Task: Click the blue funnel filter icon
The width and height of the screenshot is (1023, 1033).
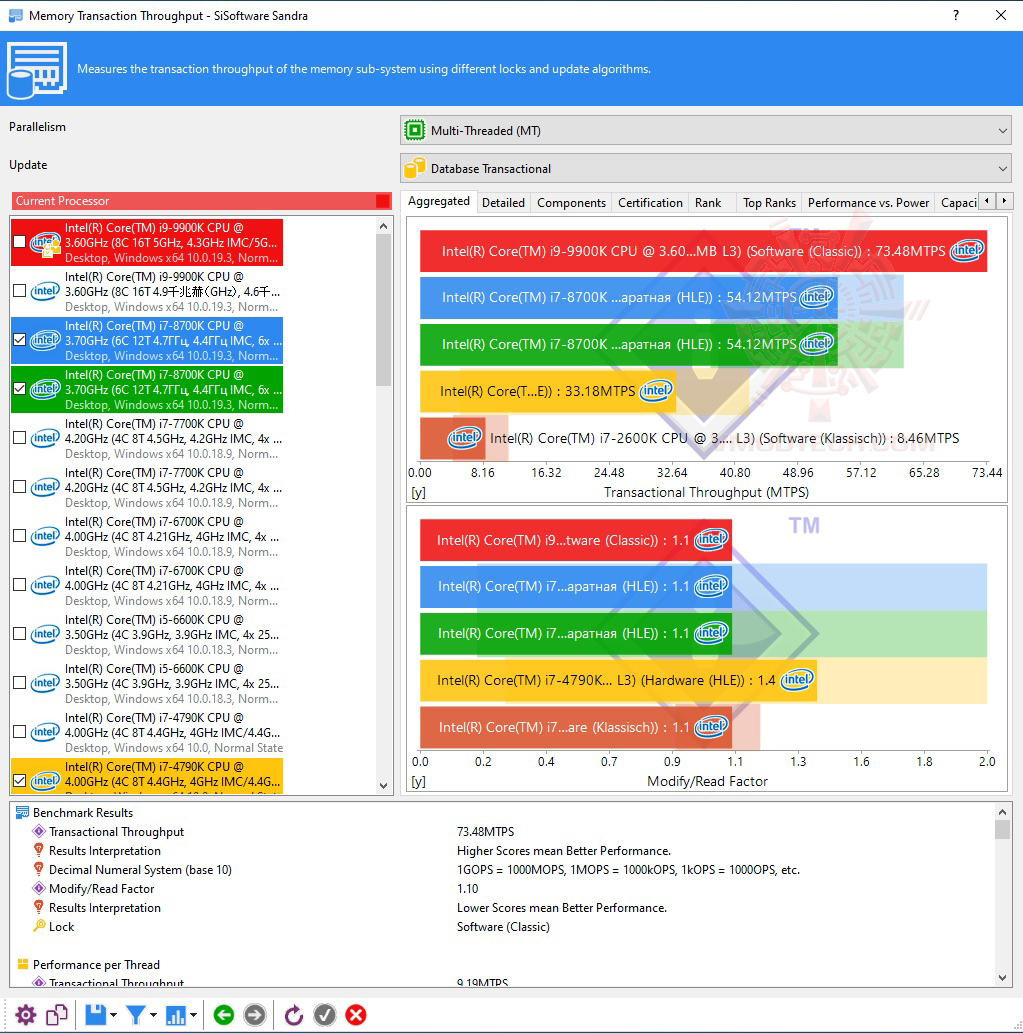Action: pyautogui.click(x=136, y=1015)
